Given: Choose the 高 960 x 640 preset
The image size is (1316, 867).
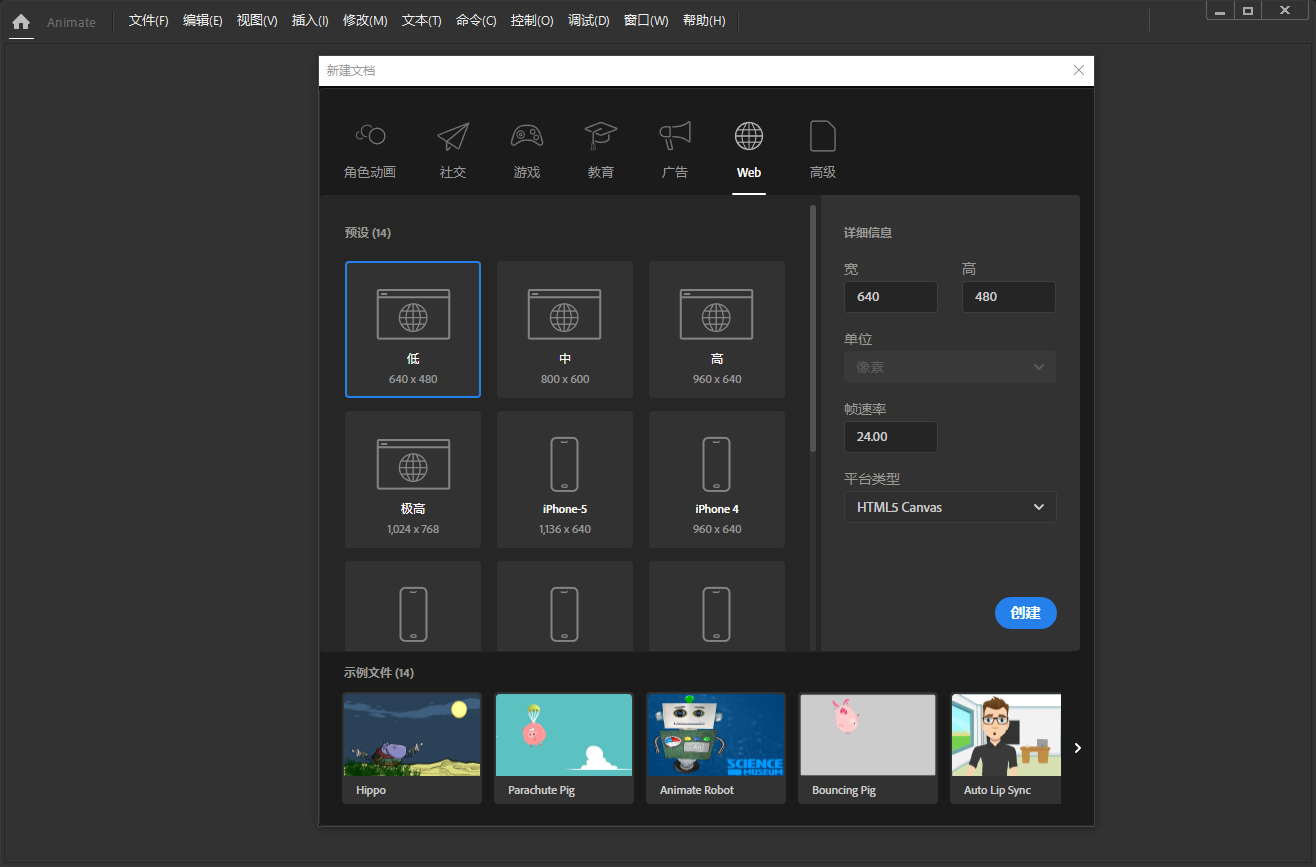Looking at the screenshot, I should pyautogui.click(x=717, y=329).
